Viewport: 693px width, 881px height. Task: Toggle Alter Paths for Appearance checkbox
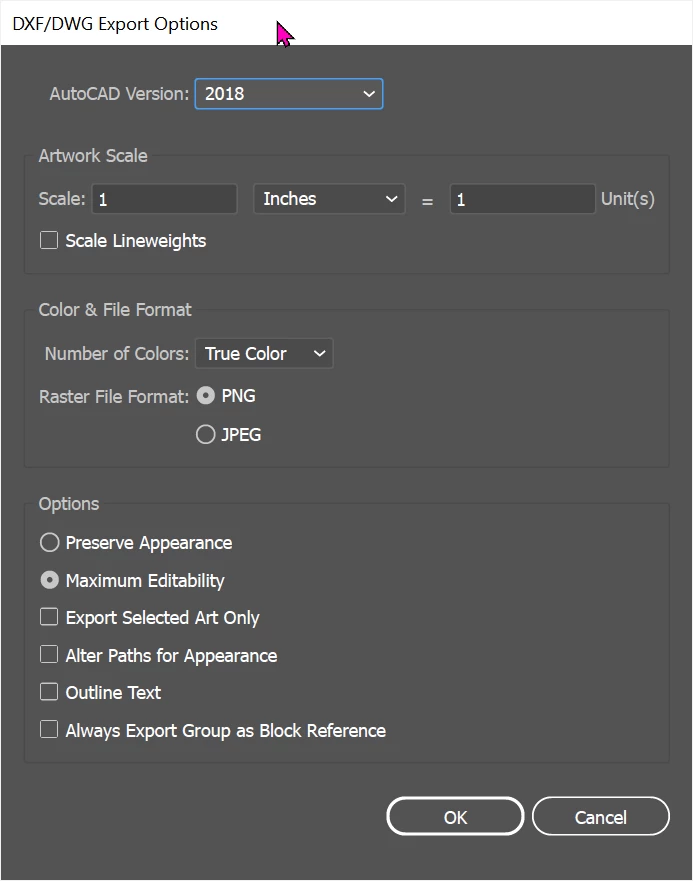[x=49, y=655]
